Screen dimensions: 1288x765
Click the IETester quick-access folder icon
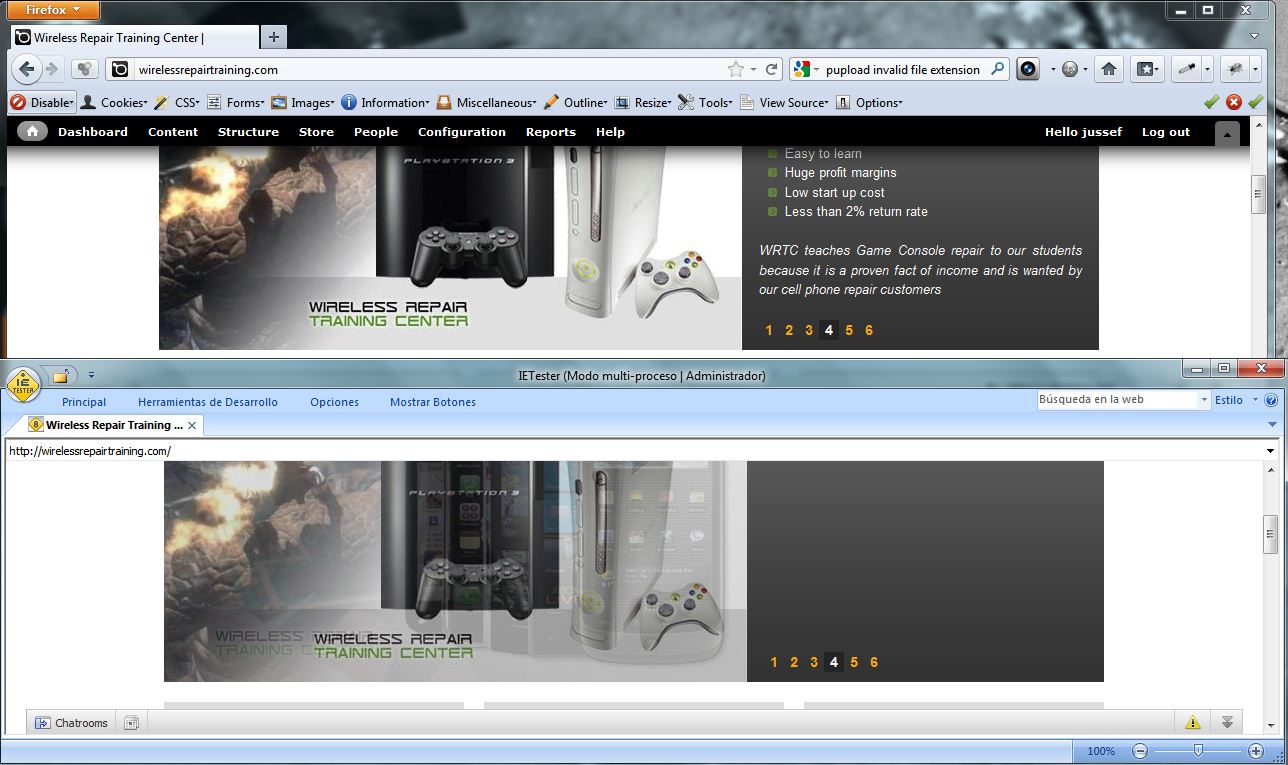(60, 376)
